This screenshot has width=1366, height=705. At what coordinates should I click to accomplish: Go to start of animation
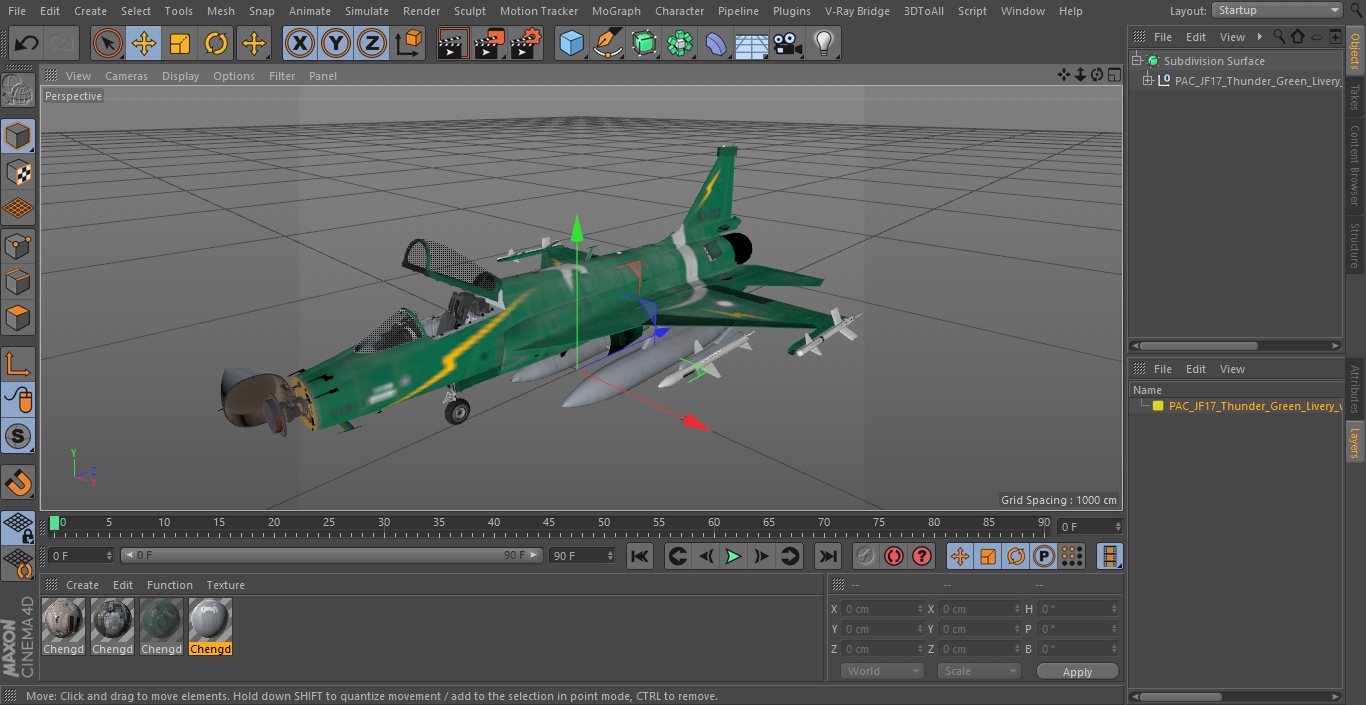pos(640,556)
